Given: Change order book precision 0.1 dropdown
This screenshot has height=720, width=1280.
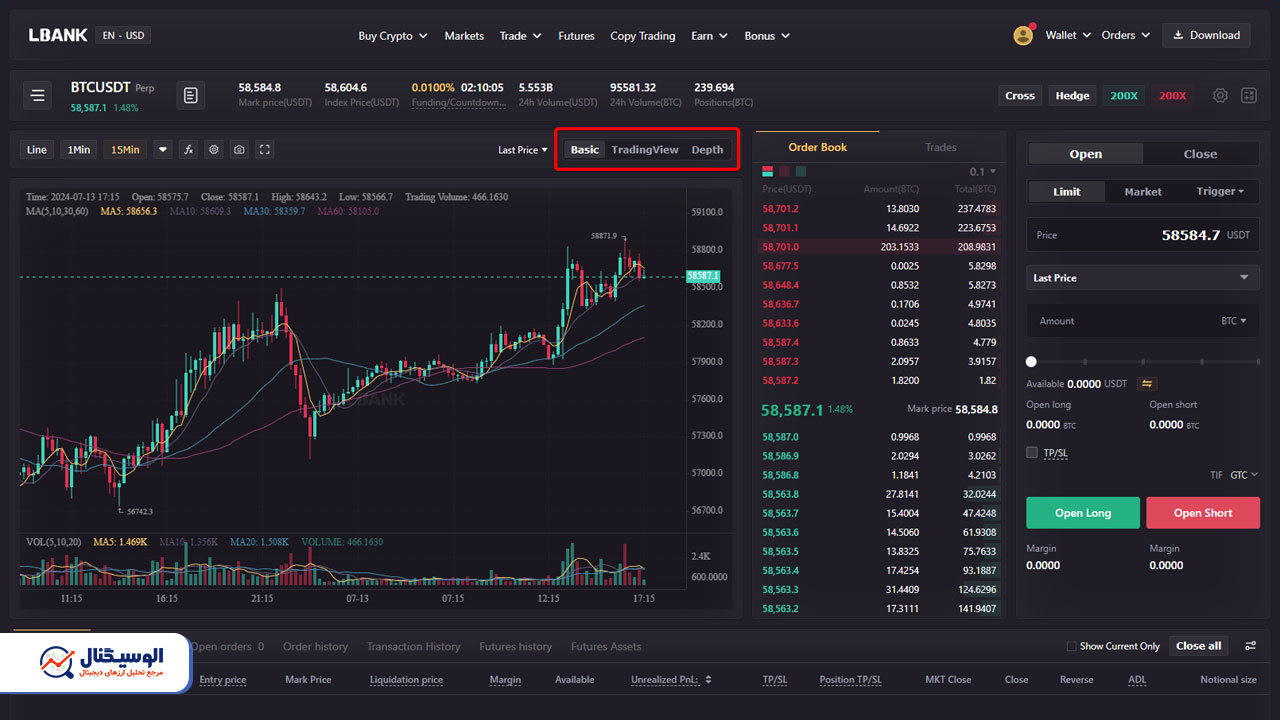Looking at the screenshot, I should (x=983, y=172).
